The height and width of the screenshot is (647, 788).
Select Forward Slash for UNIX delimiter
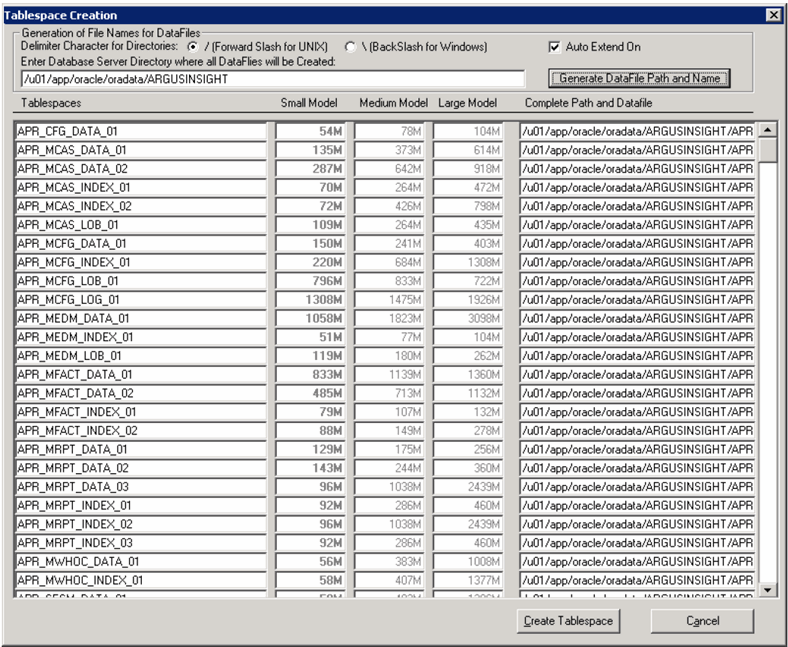tap(192, 47)
